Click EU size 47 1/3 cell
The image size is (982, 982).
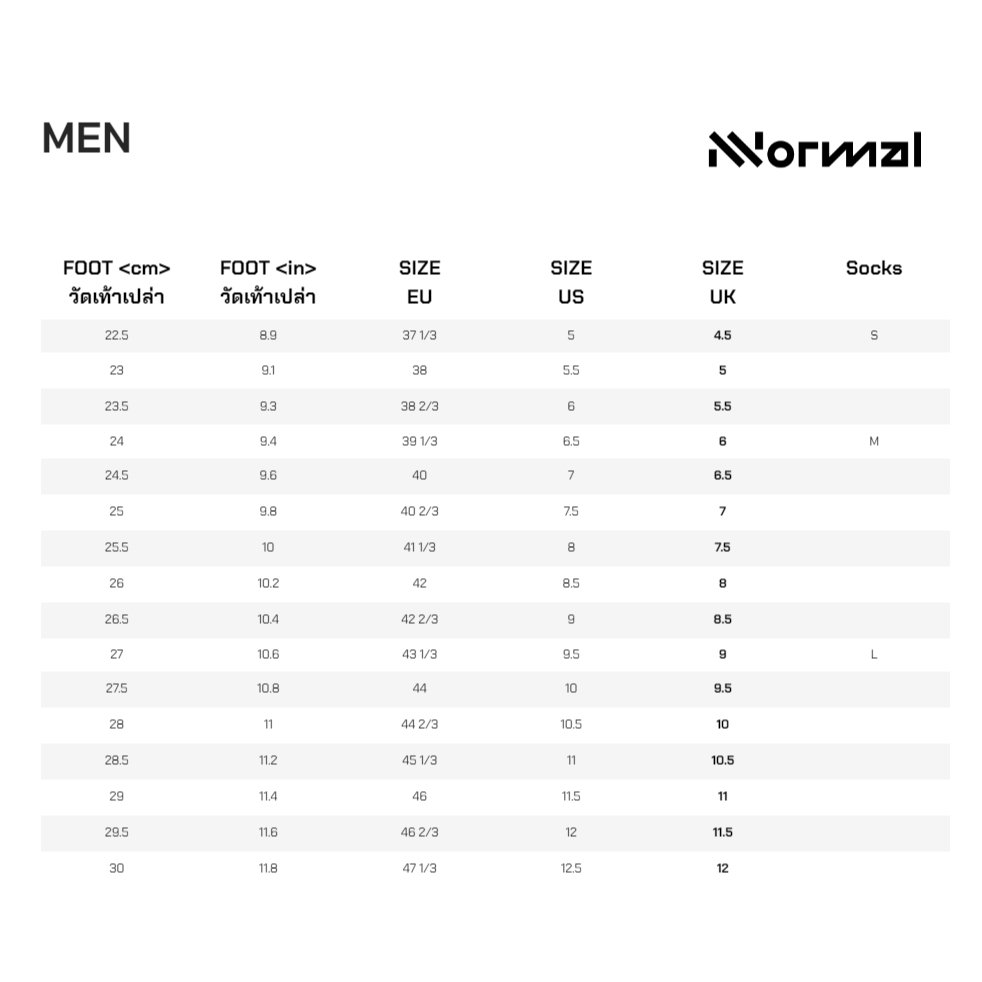coord(420,868)
